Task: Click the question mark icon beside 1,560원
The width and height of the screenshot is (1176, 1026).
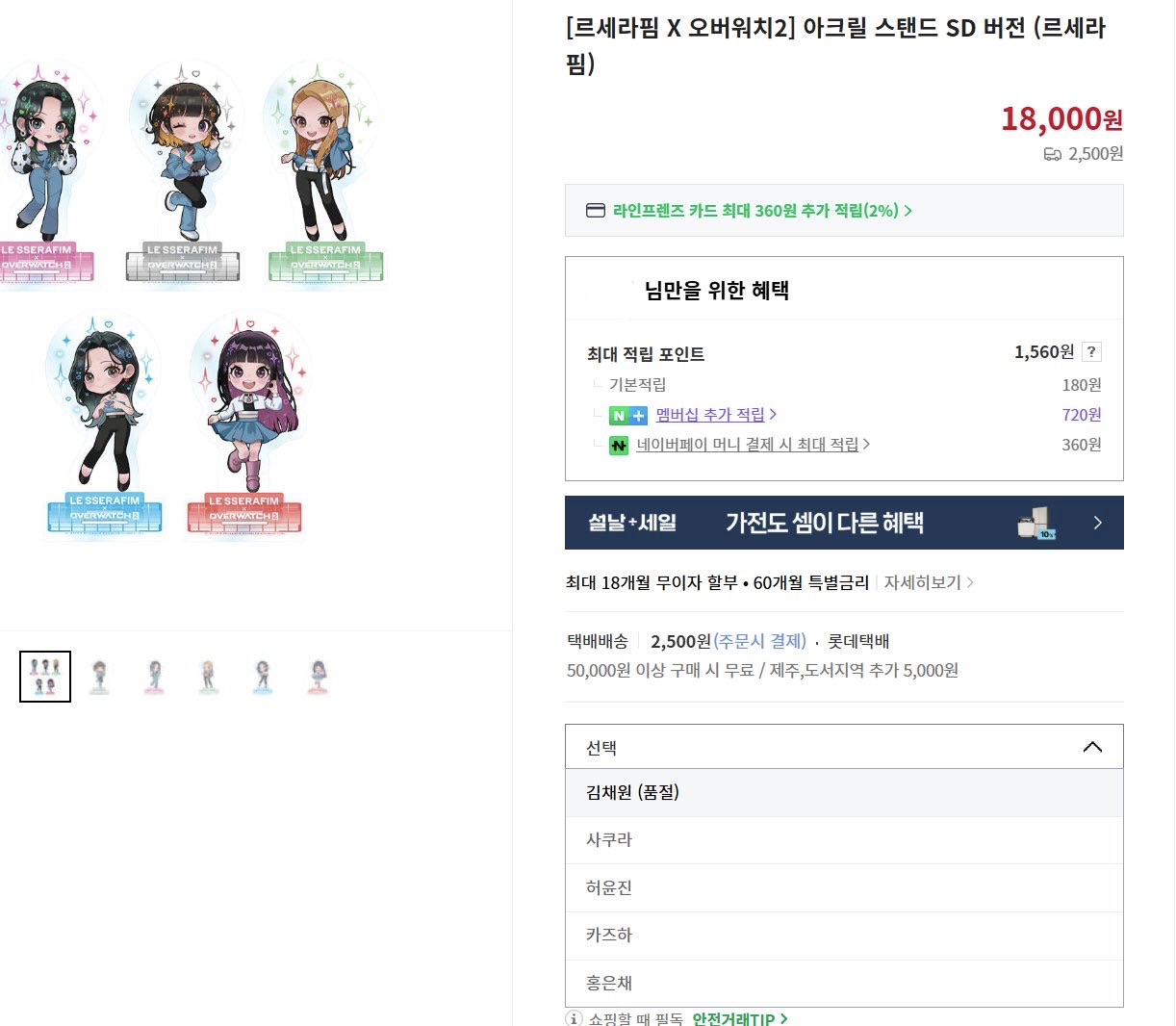Action: tap(1091, 352)
